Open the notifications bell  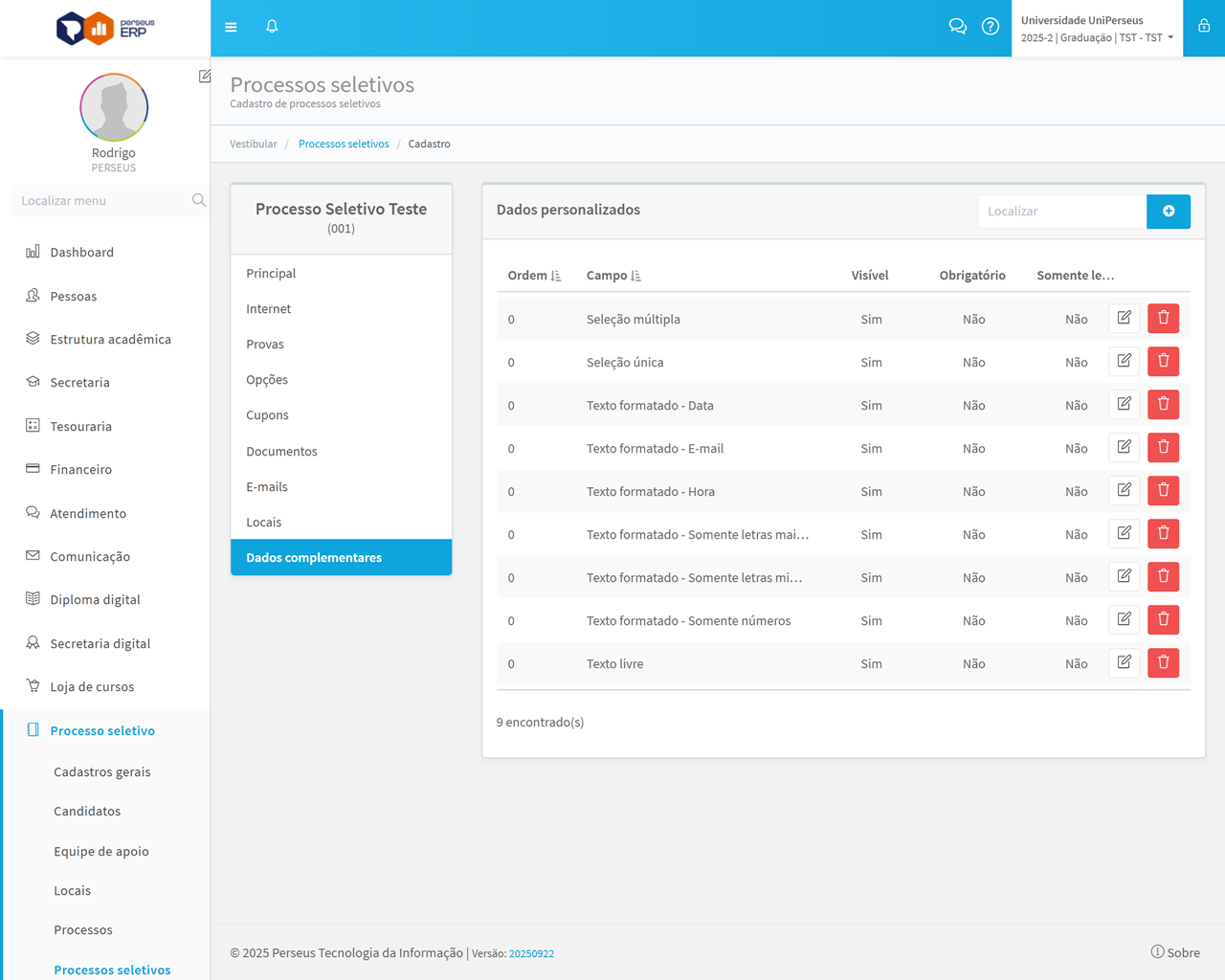click(272, 27)
